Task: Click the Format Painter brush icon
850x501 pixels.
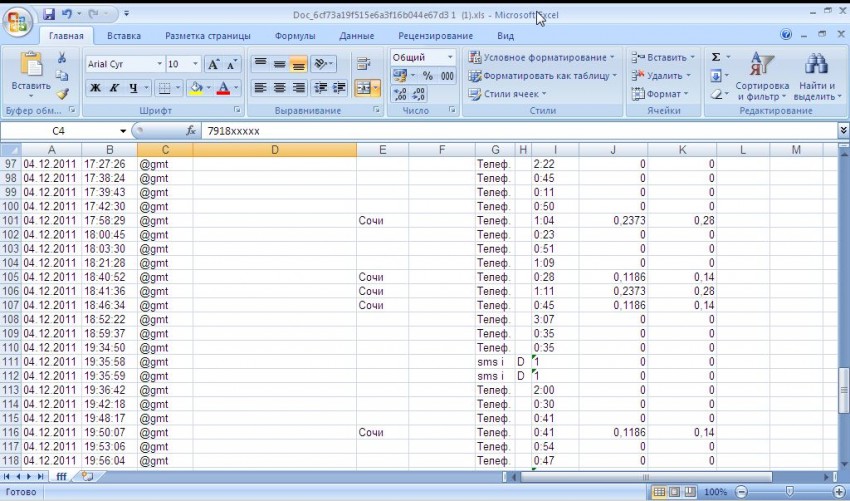Action: click(x=62, y=94)
